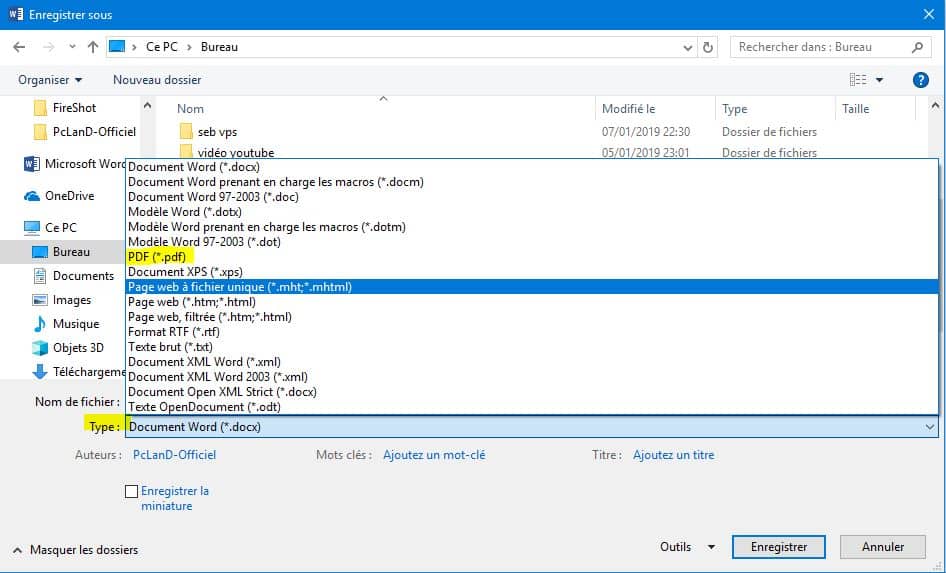Open the Outils dropdown

point(687,547)
